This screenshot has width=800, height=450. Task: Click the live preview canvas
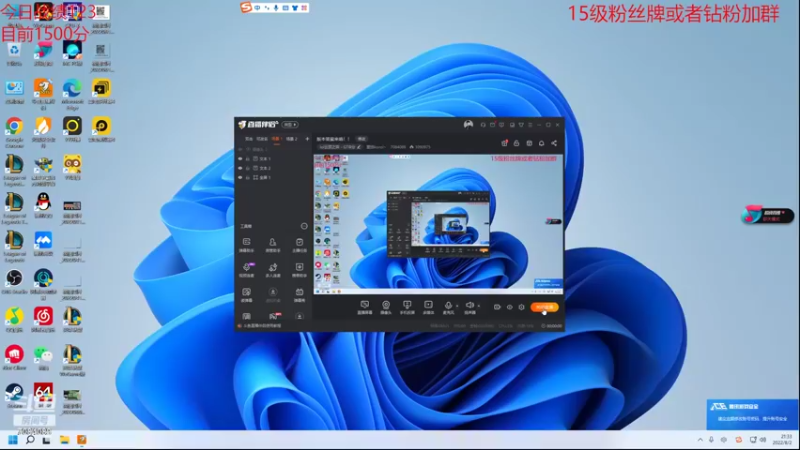tap(438, 224)
